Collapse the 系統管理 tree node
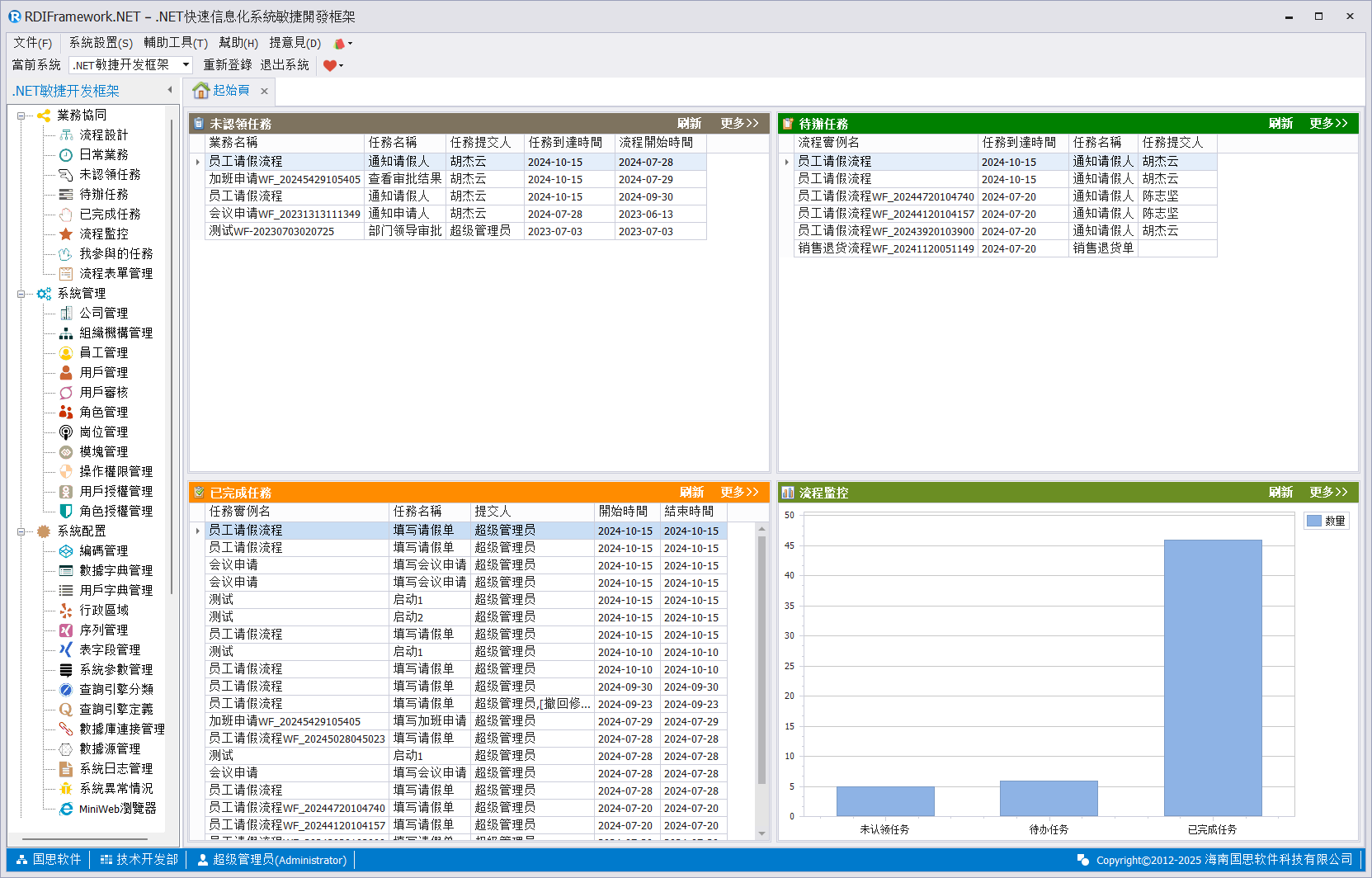 (x=21, y=294)
